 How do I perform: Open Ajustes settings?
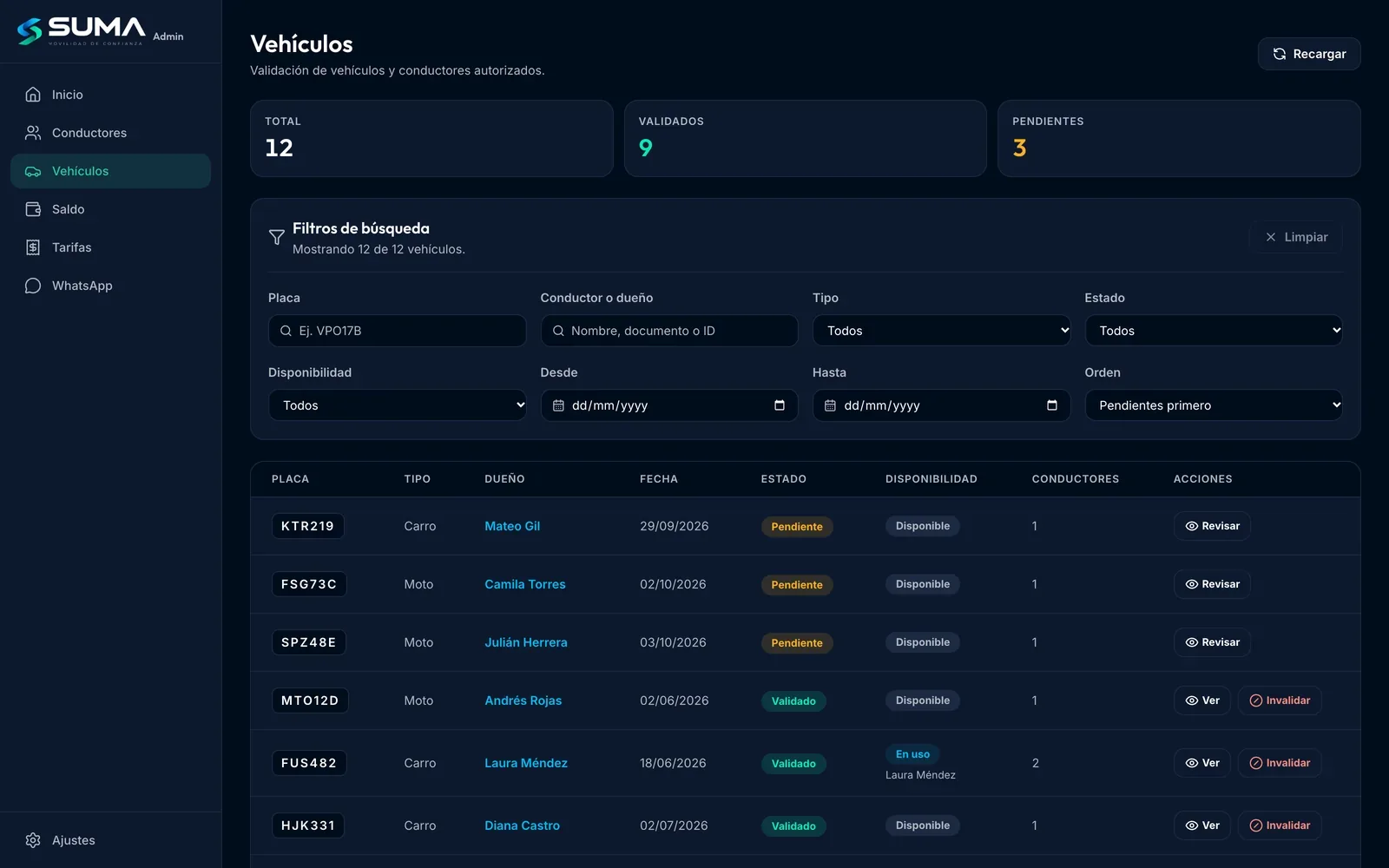[110, 840]
